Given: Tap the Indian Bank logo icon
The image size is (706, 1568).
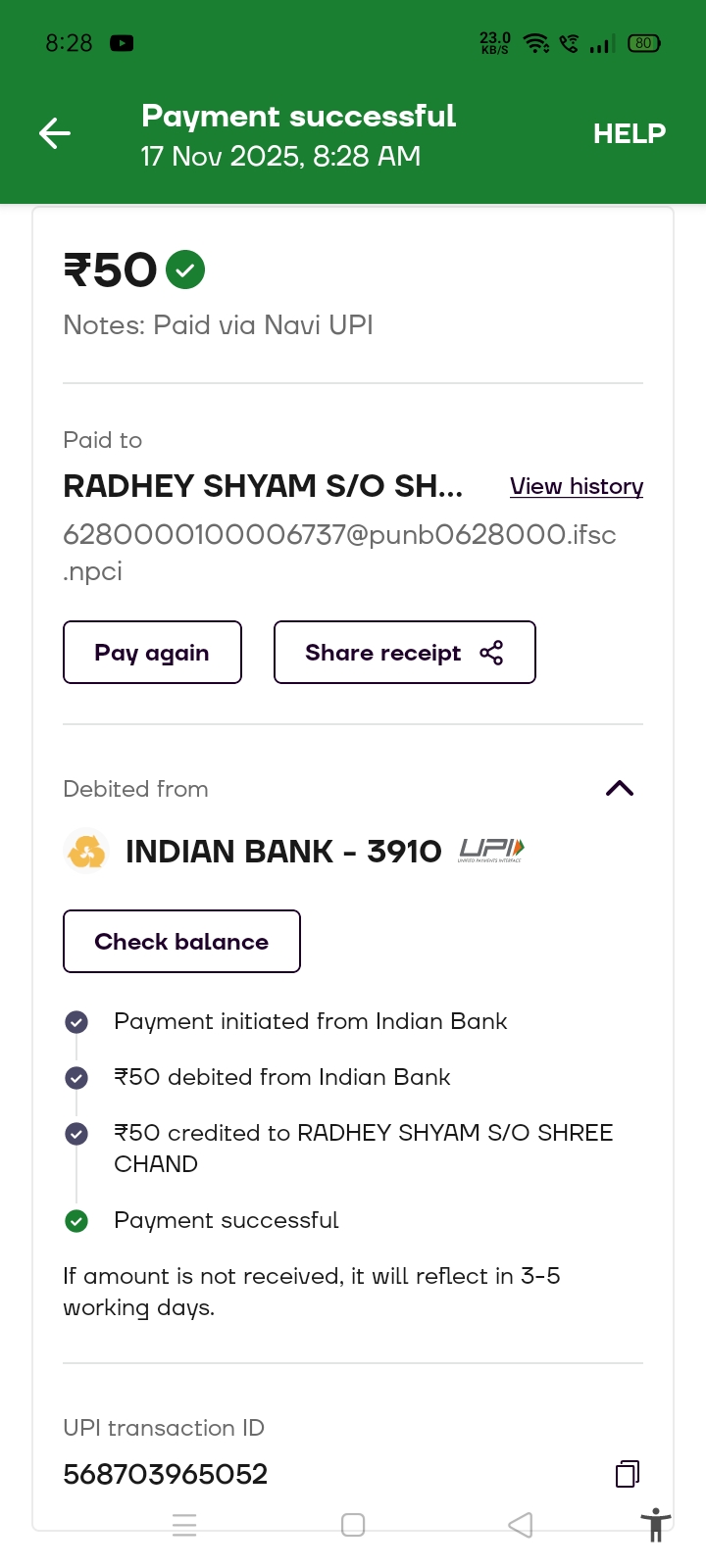Looking at the screenshot, I should coord(86,851).
